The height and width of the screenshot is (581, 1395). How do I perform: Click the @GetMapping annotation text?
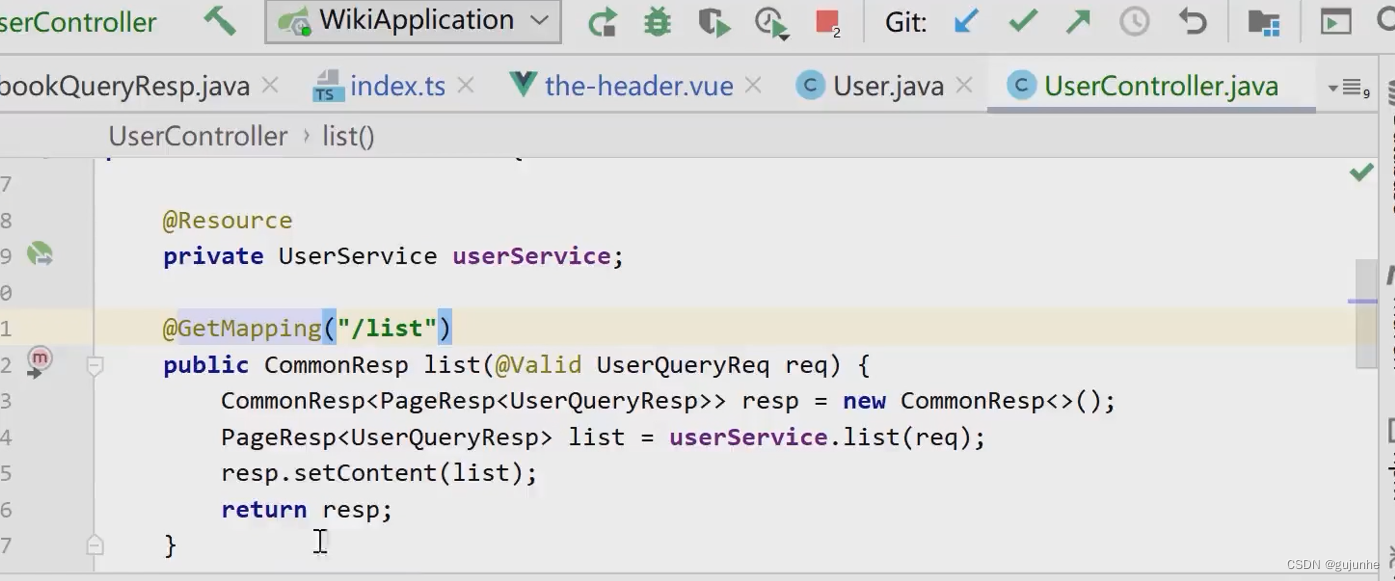(242, 328)
